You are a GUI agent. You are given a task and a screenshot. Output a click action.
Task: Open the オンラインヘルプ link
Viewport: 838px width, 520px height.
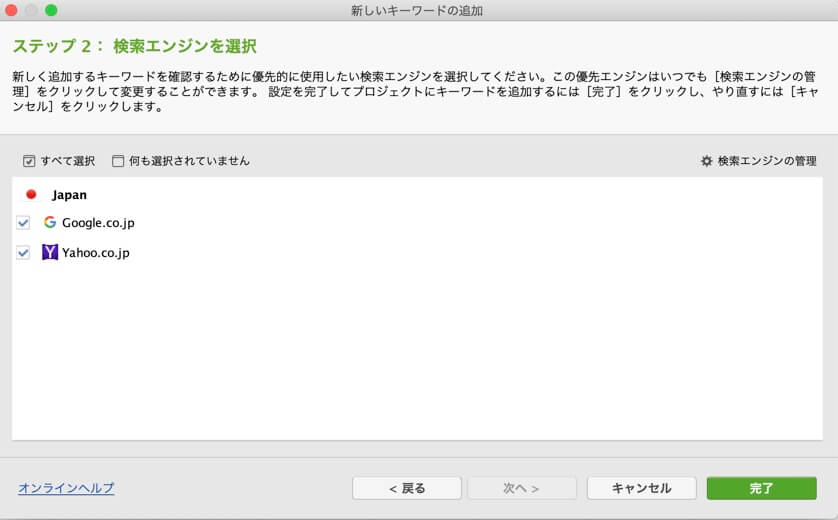pyautogui.click(x=66, y=488)
